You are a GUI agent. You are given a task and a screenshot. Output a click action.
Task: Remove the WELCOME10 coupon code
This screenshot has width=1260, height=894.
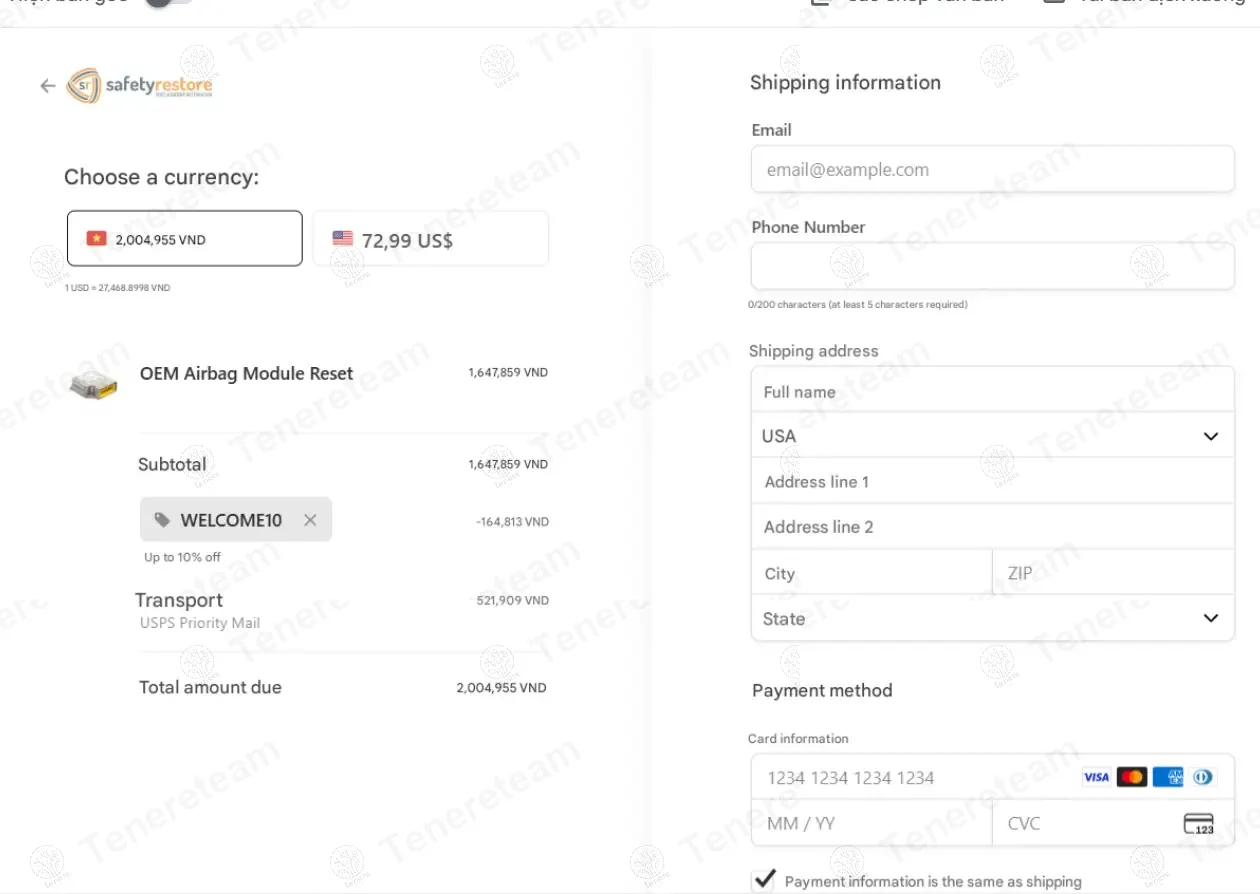click(310, 520)
